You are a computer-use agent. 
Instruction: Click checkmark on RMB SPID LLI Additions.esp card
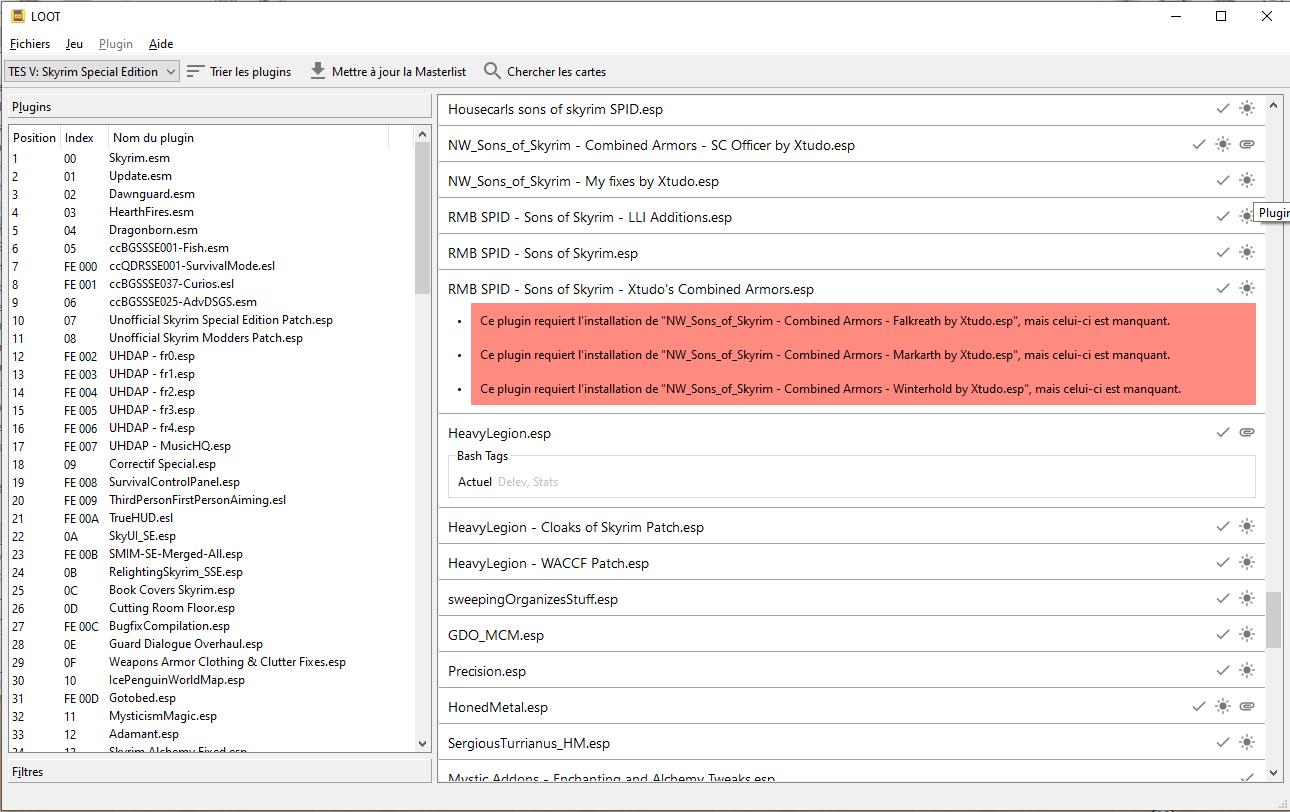pos(1222,216)
